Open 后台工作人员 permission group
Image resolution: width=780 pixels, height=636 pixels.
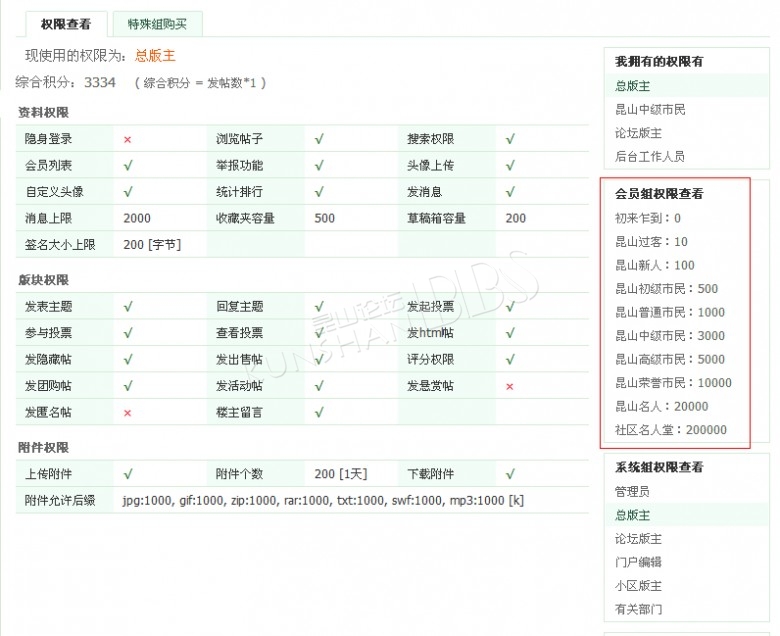point(650,156)
